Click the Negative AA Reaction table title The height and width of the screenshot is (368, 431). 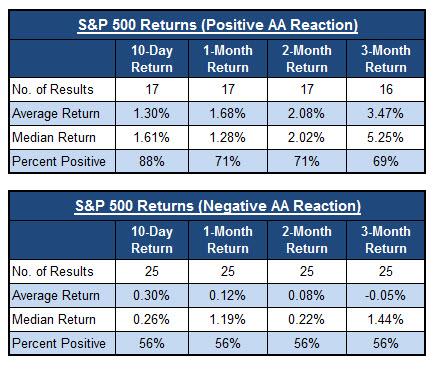218,206
